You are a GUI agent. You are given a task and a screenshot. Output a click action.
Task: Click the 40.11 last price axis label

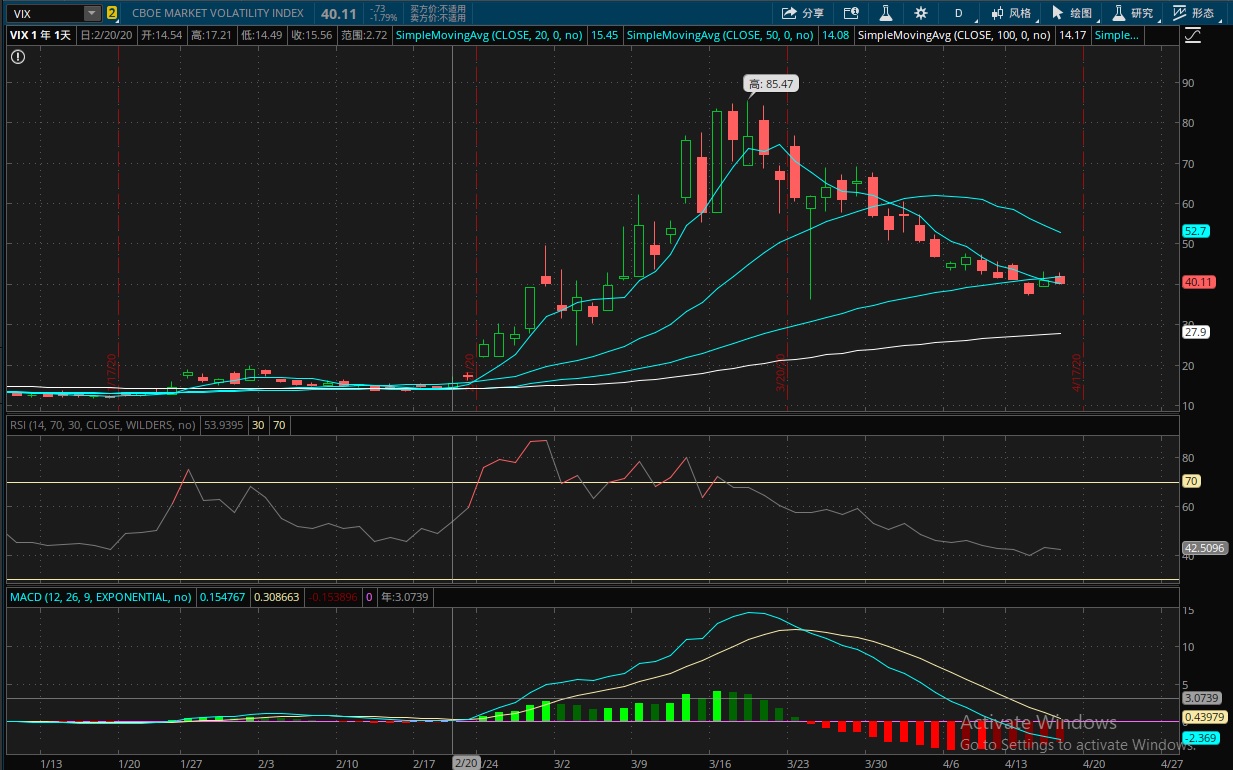coord(1198,282)
